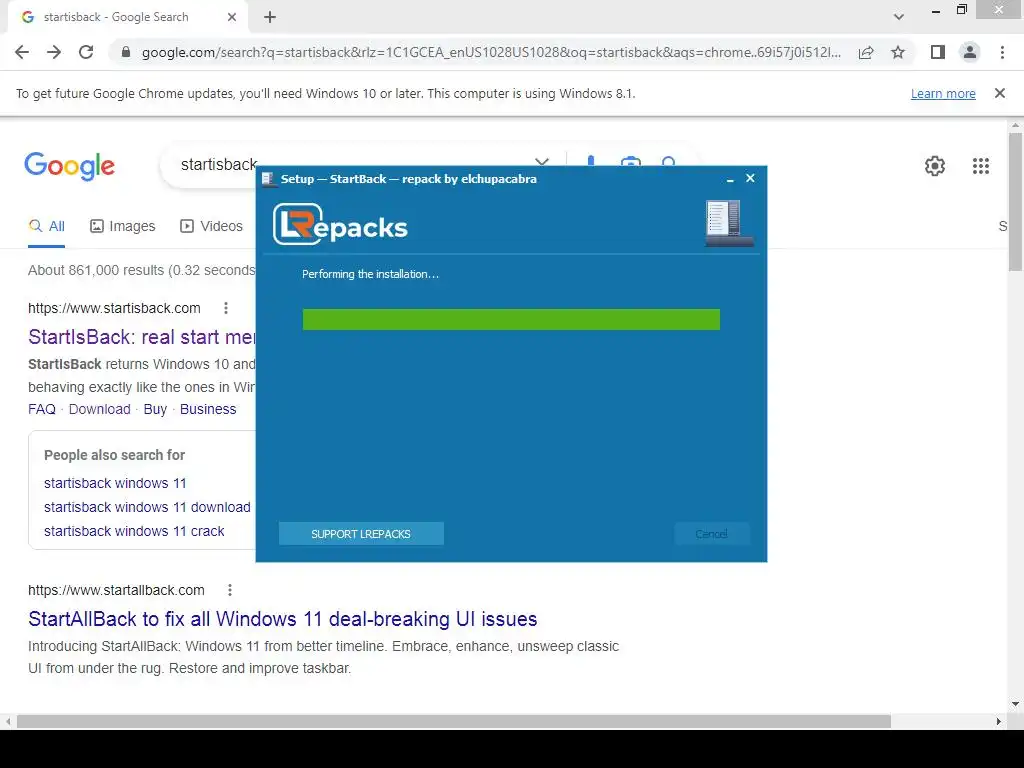1024x768 pixels.
Task: Share this page via the share icon
Action: 866,52
